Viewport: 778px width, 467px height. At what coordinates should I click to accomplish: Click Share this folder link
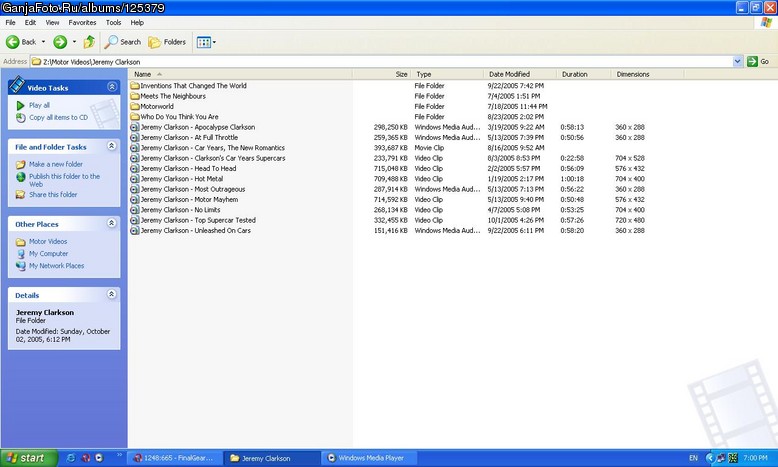point(53,195)
